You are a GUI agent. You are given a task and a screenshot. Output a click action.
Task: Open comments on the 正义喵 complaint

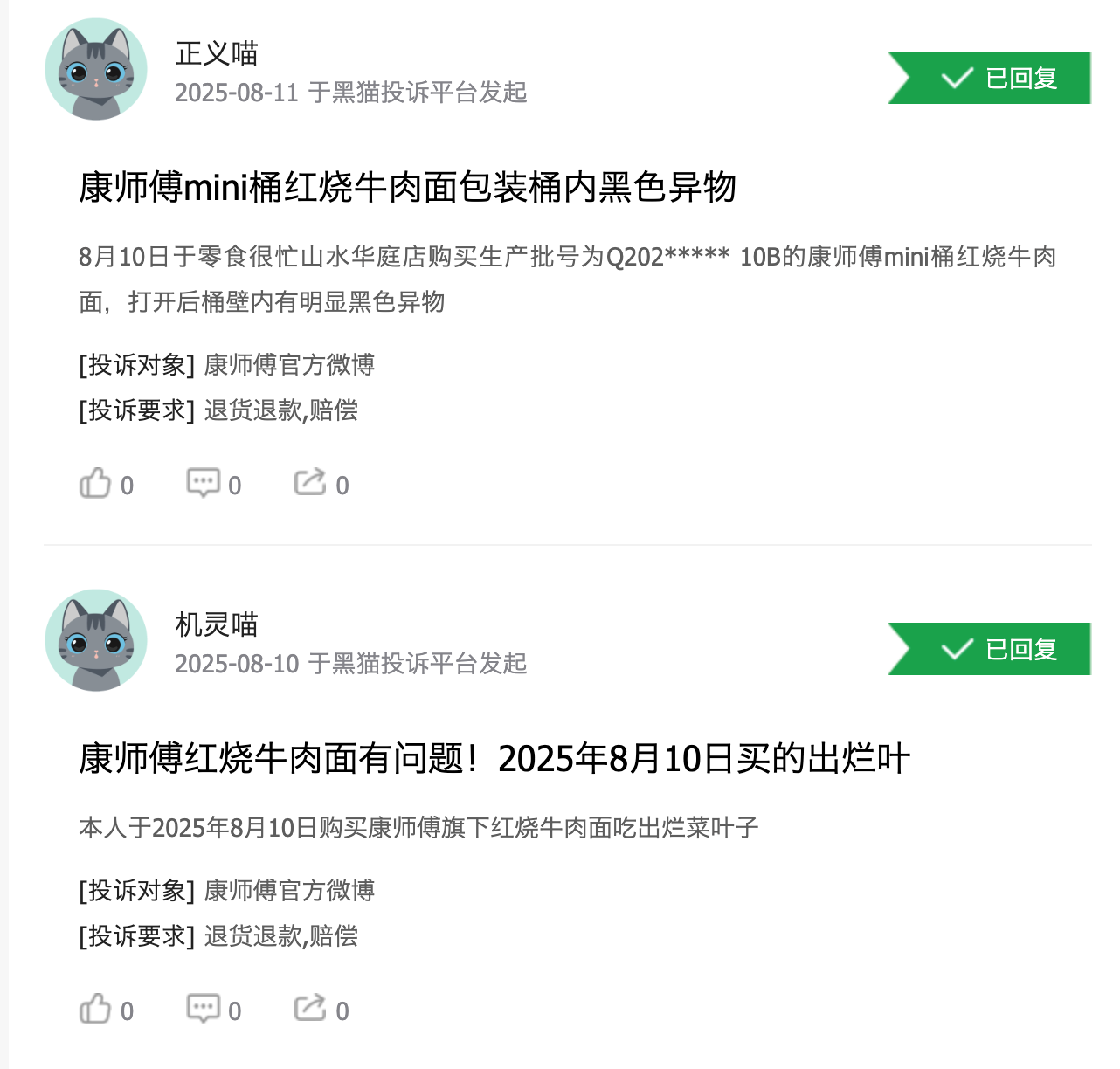pos(213,484)
